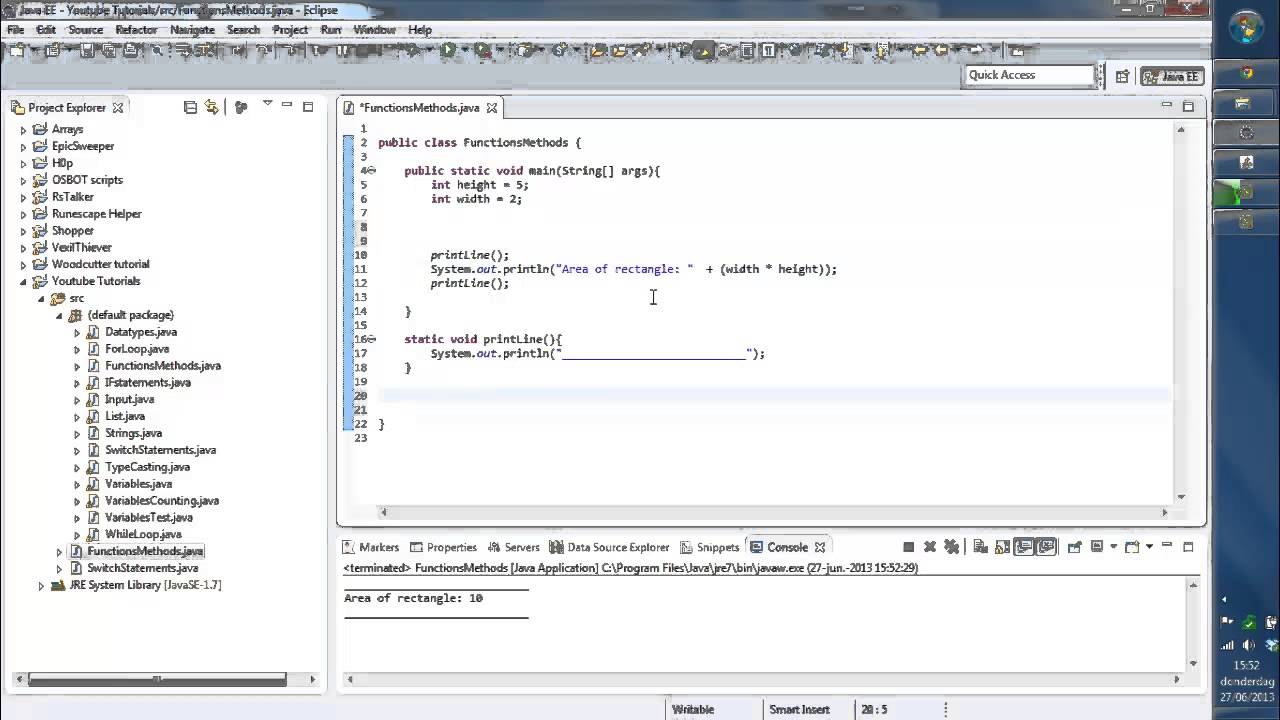Select SwitchStatements.java under default package
The height and width of the screenshot is (720, 1280).
click(x=160, y=450)
